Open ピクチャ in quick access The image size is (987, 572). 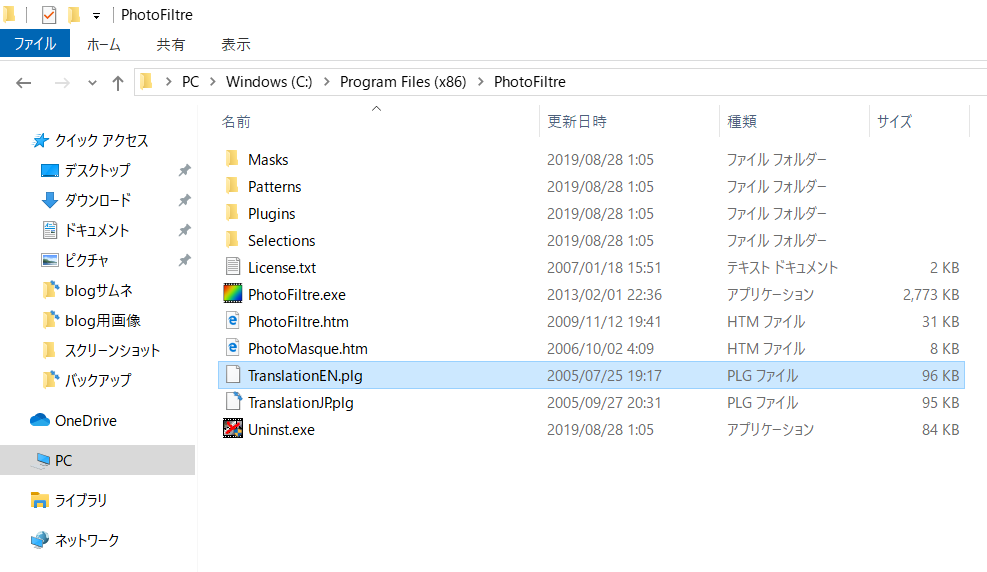pyautogui.click(x=87, y=261)
